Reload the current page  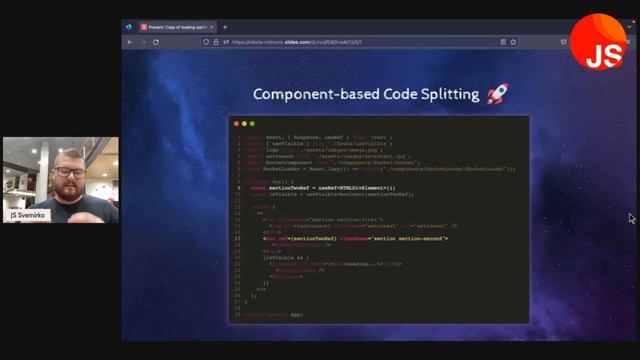click(156, 42)
